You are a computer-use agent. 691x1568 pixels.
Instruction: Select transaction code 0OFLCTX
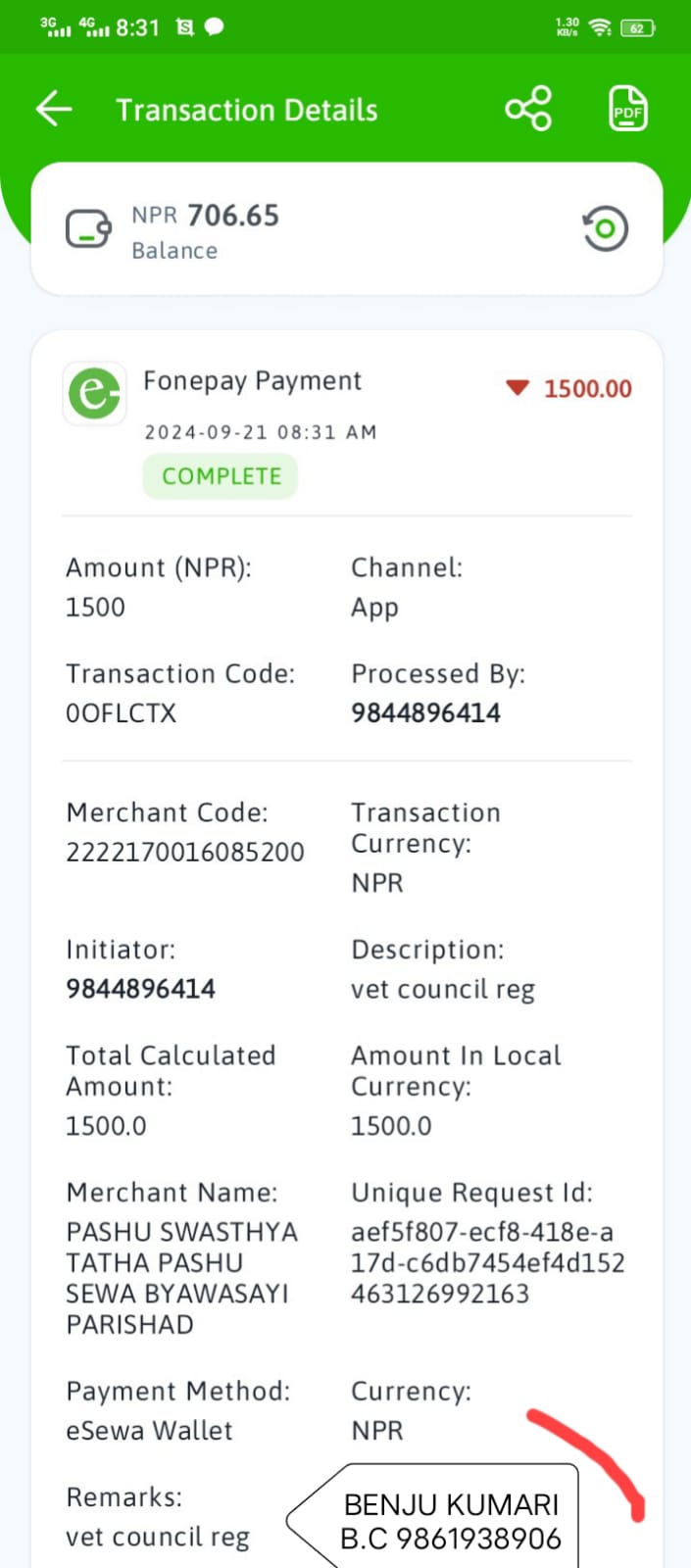pyautogui.click(x=121, y=713)
